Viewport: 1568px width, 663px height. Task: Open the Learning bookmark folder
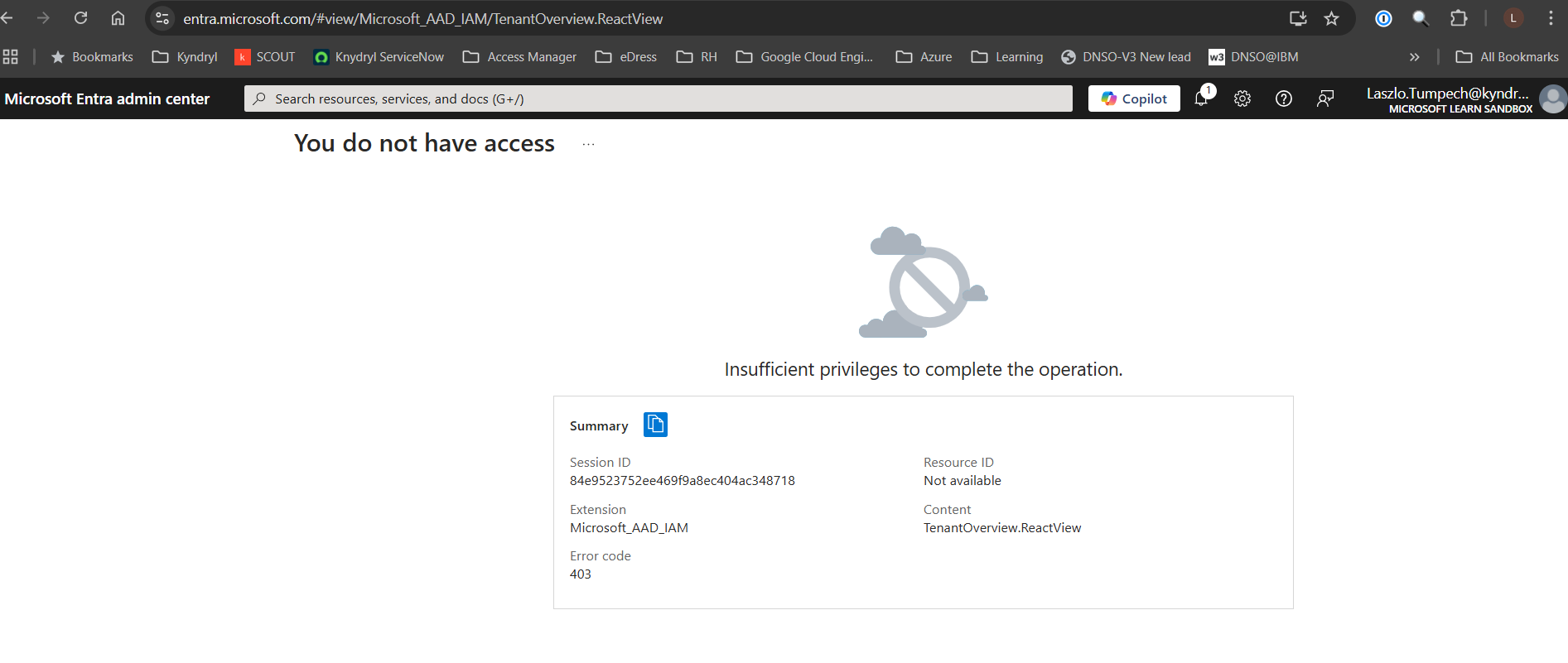[x=1006, y=56]
